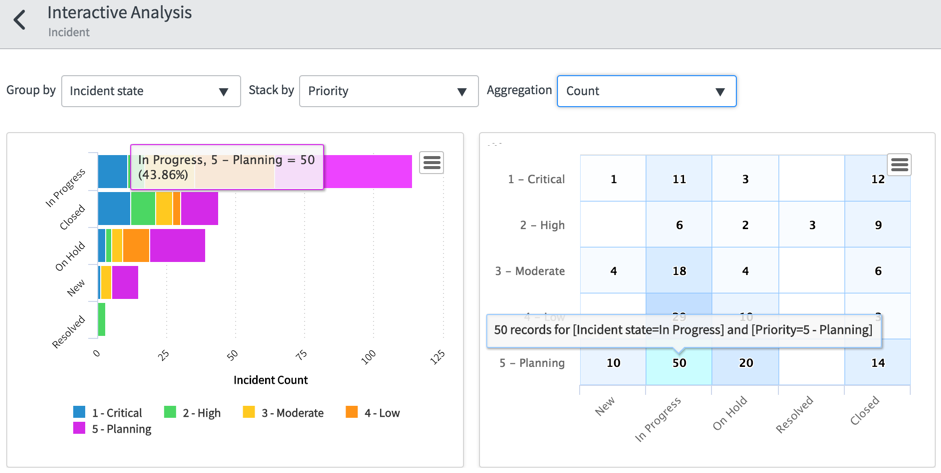Image resolution: width=941 pixels, height=473 pixels.
Task: Click heatmap cell High / Resolved showing 3
Action: coord(811,224)
